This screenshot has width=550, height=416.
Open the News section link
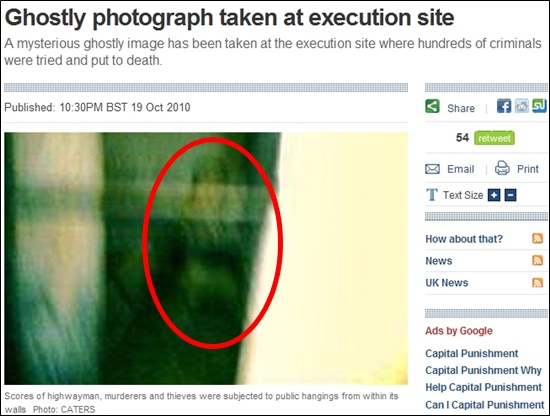438,261
